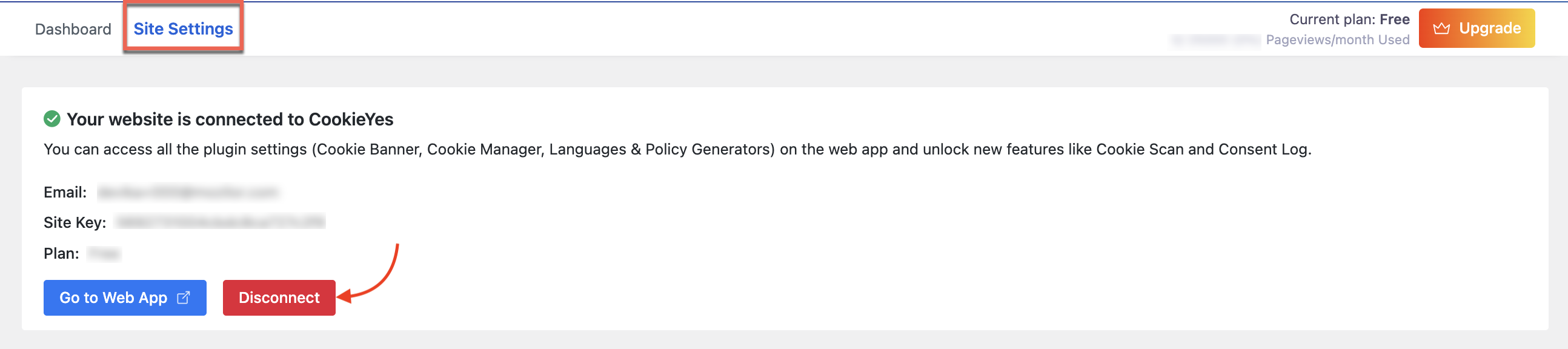Click the Email label
The width and height of the screenshot is (1568, 349).
click(x=65, y=193)
